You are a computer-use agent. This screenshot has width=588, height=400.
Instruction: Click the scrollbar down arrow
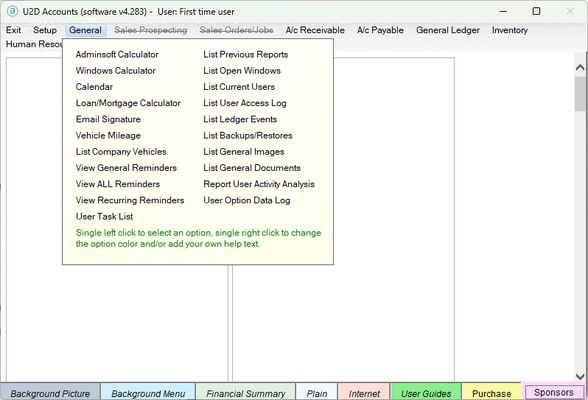tap(580, 376)
